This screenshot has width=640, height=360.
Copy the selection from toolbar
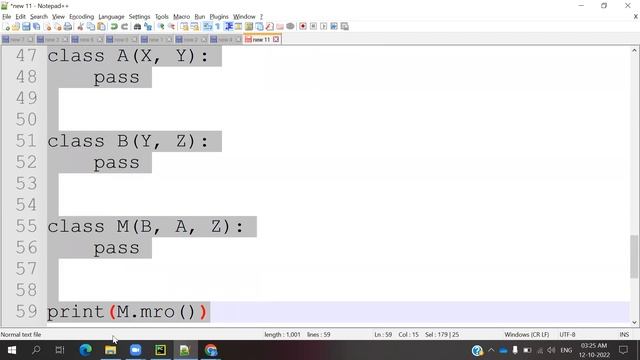click(91, 27)
